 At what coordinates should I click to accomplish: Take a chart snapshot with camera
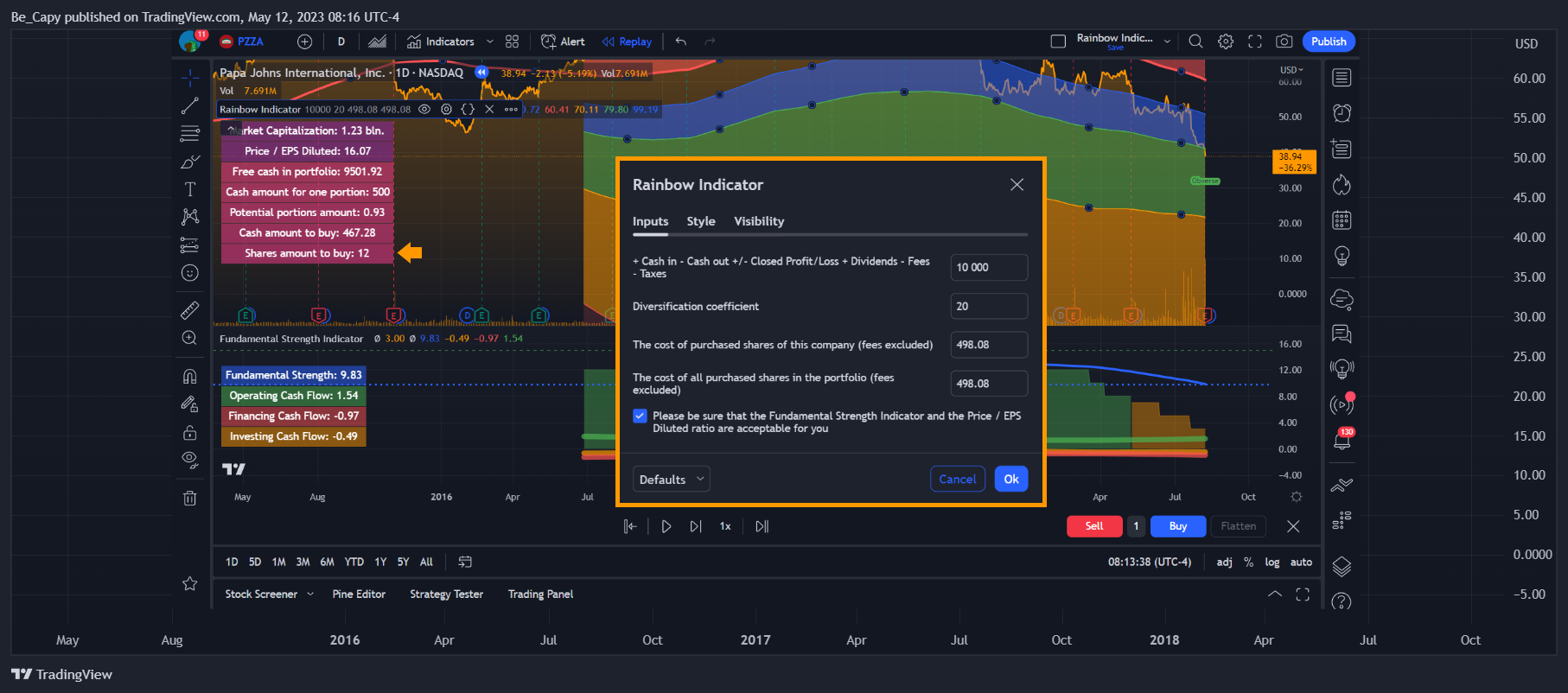[1284, 41]
